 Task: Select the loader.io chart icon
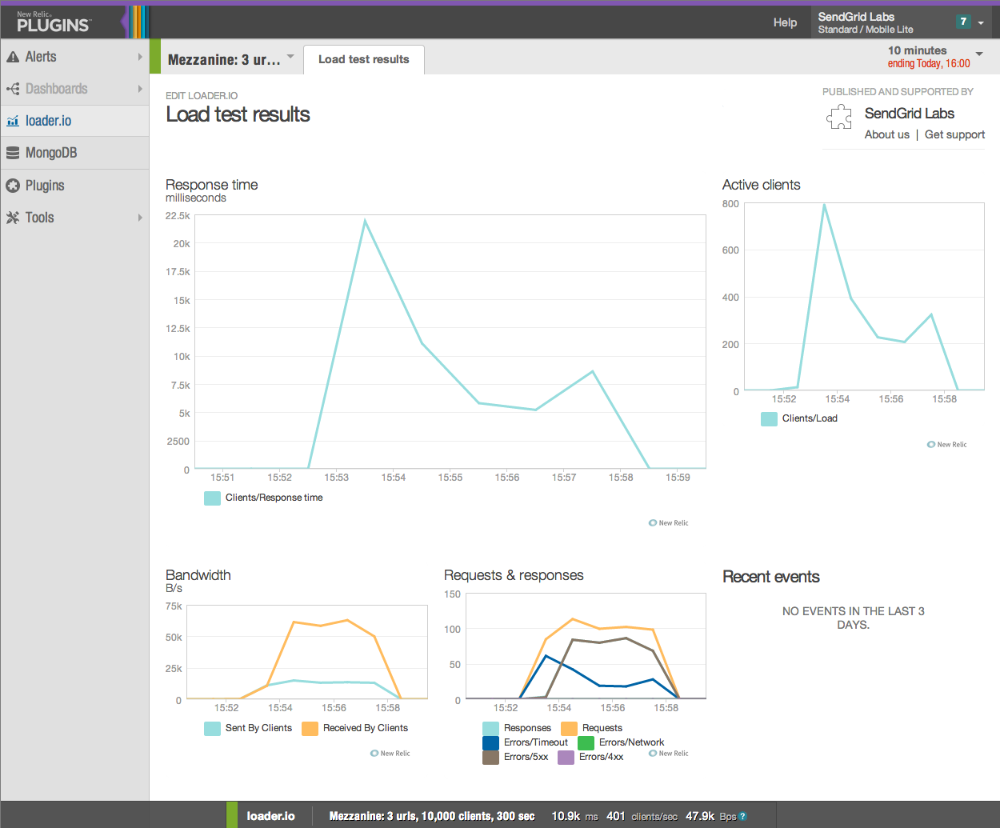pyautogui.click(x=13, y=121)
